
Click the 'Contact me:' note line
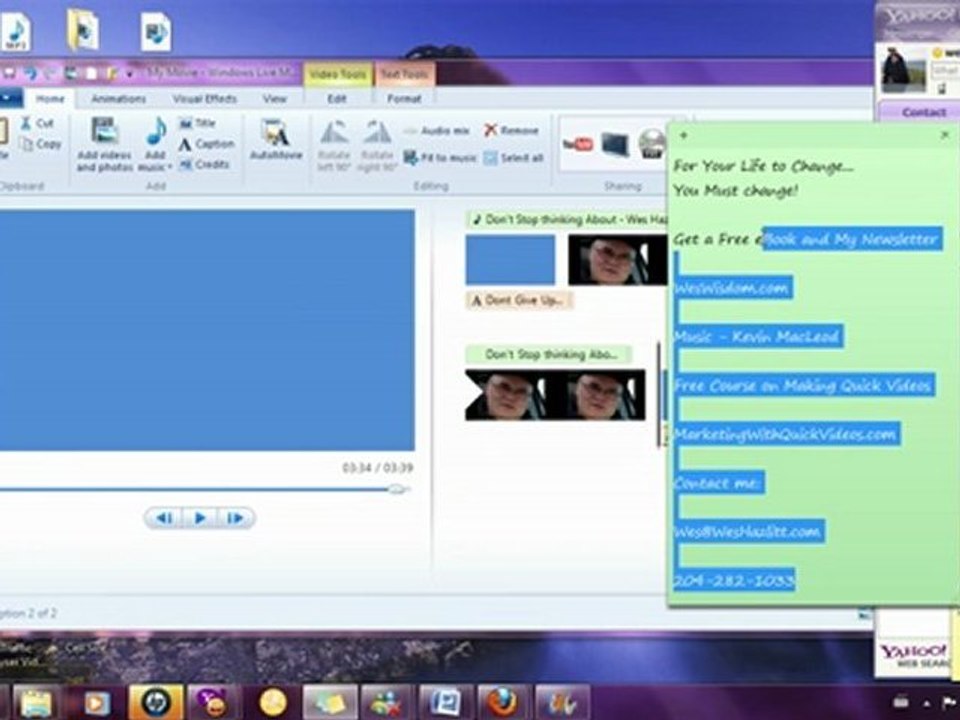(x=718, y=483)
